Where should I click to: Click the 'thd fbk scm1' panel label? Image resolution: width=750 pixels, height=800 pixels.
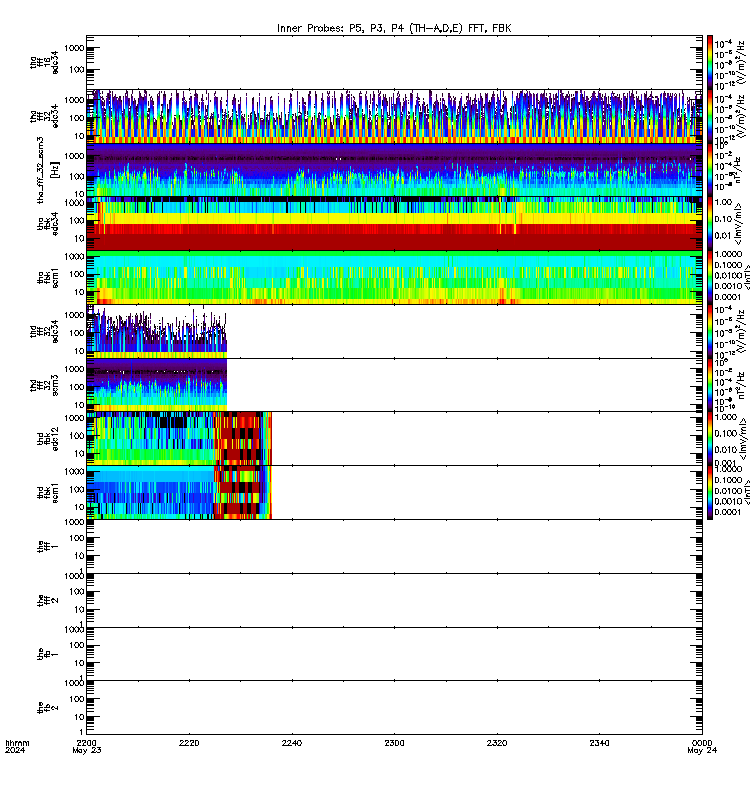click(x=48, y=492)
